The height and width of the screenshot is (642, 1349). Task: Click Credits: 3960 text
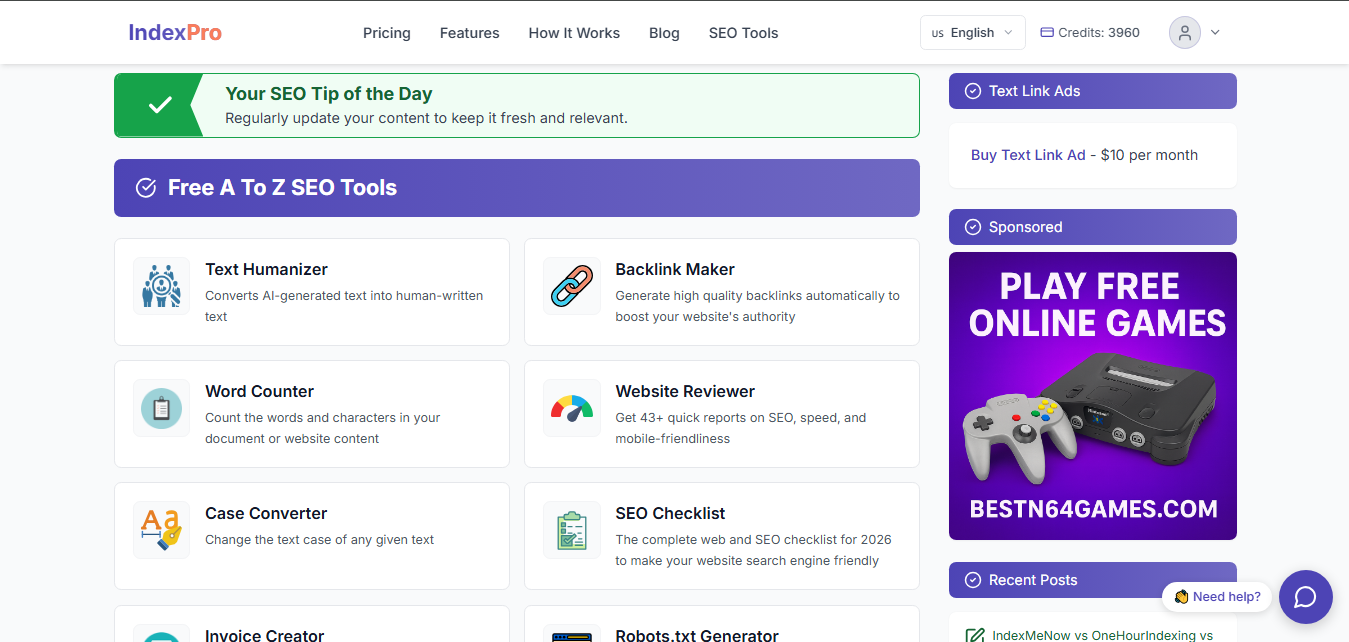(1099, 32)
